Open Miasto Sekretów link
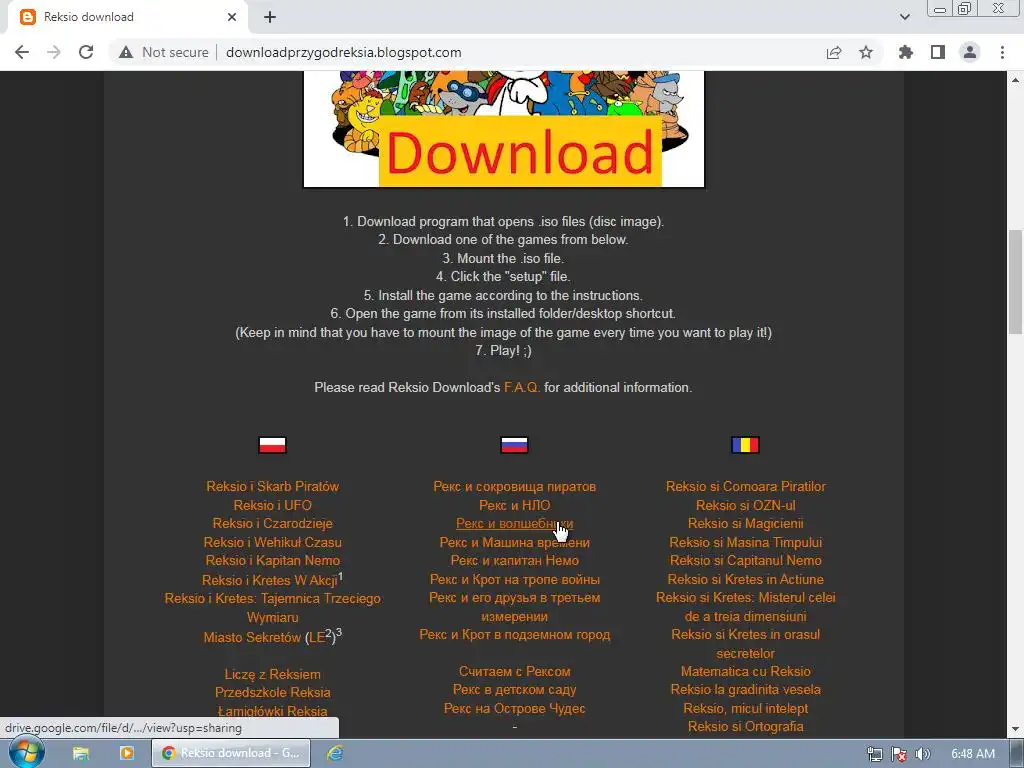The height and width of the screenshot is (768, 1024). (252, 637)
